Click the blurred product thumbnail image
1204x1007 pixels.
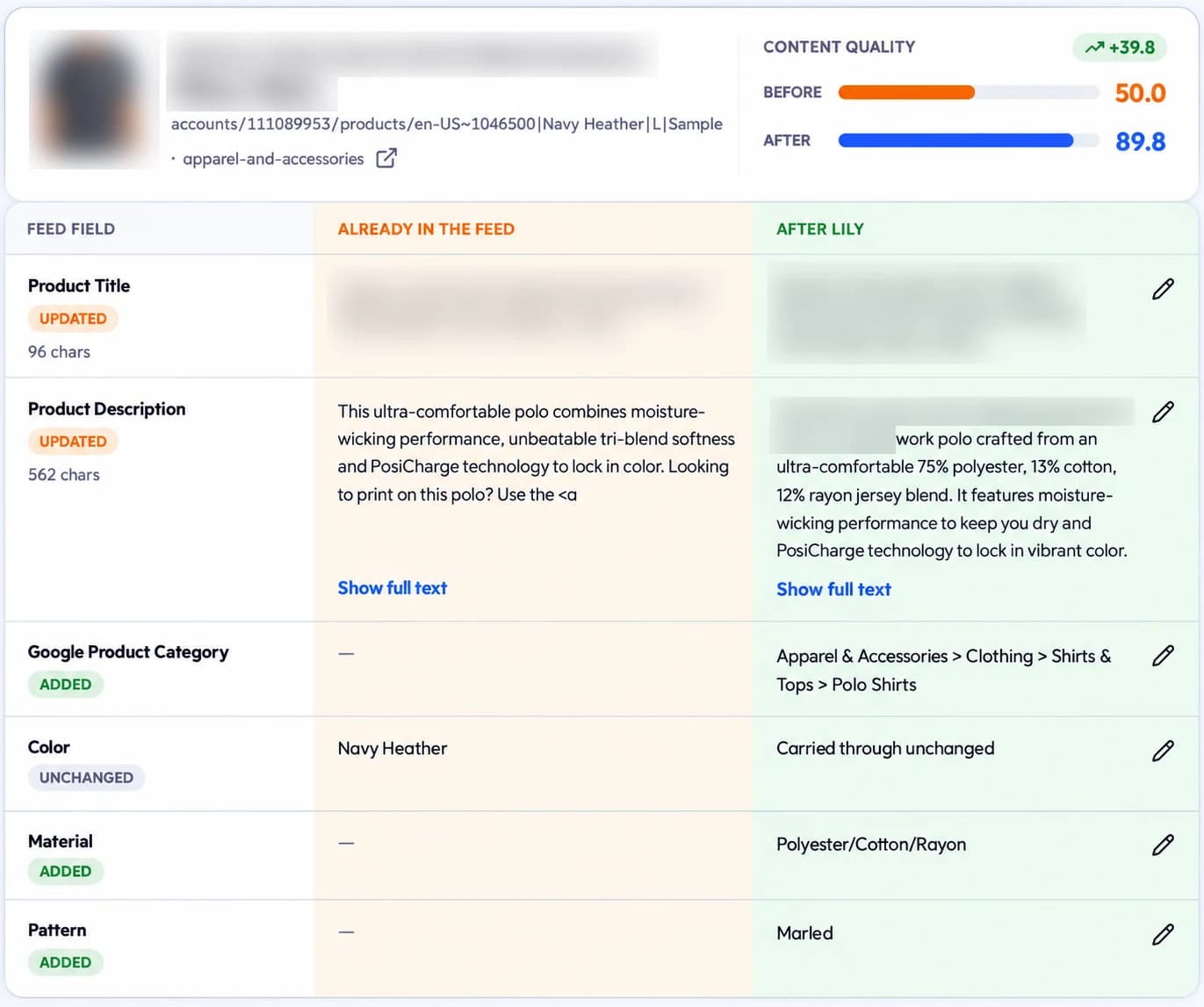click(94, 100)
